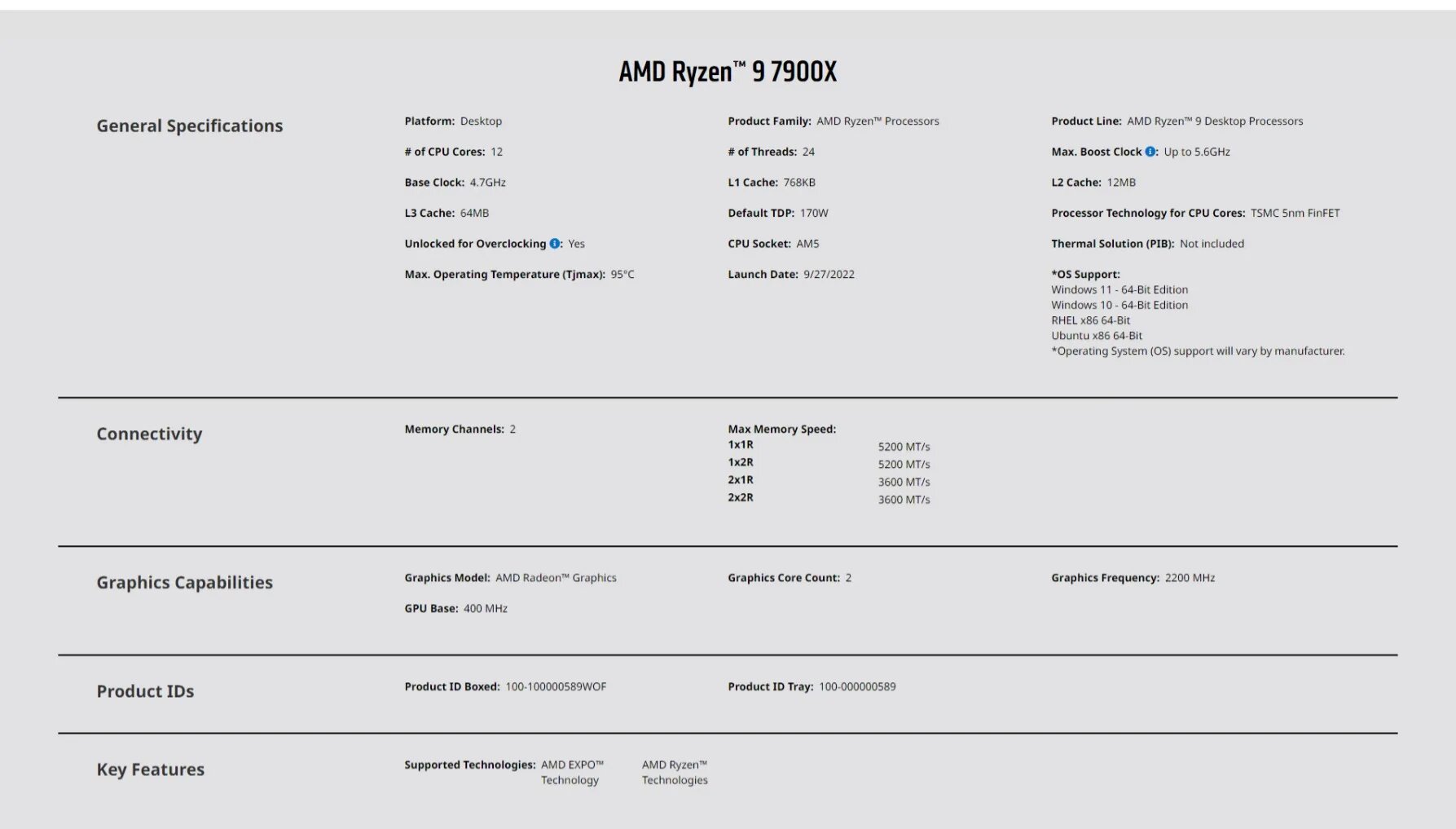Click the # of CPU Cores value 12
Screen dimensions: 1456x829
(497, 152)
